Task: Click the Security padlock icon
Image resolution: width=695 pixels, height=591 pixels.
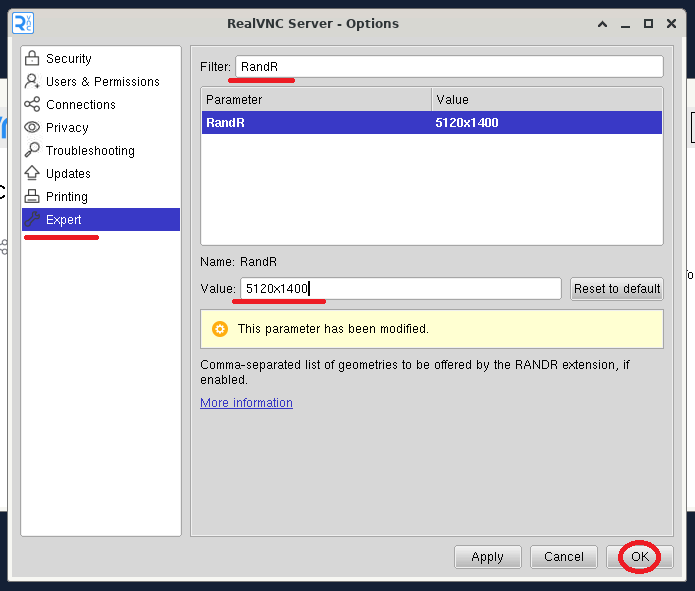Action: pos(32,58)
